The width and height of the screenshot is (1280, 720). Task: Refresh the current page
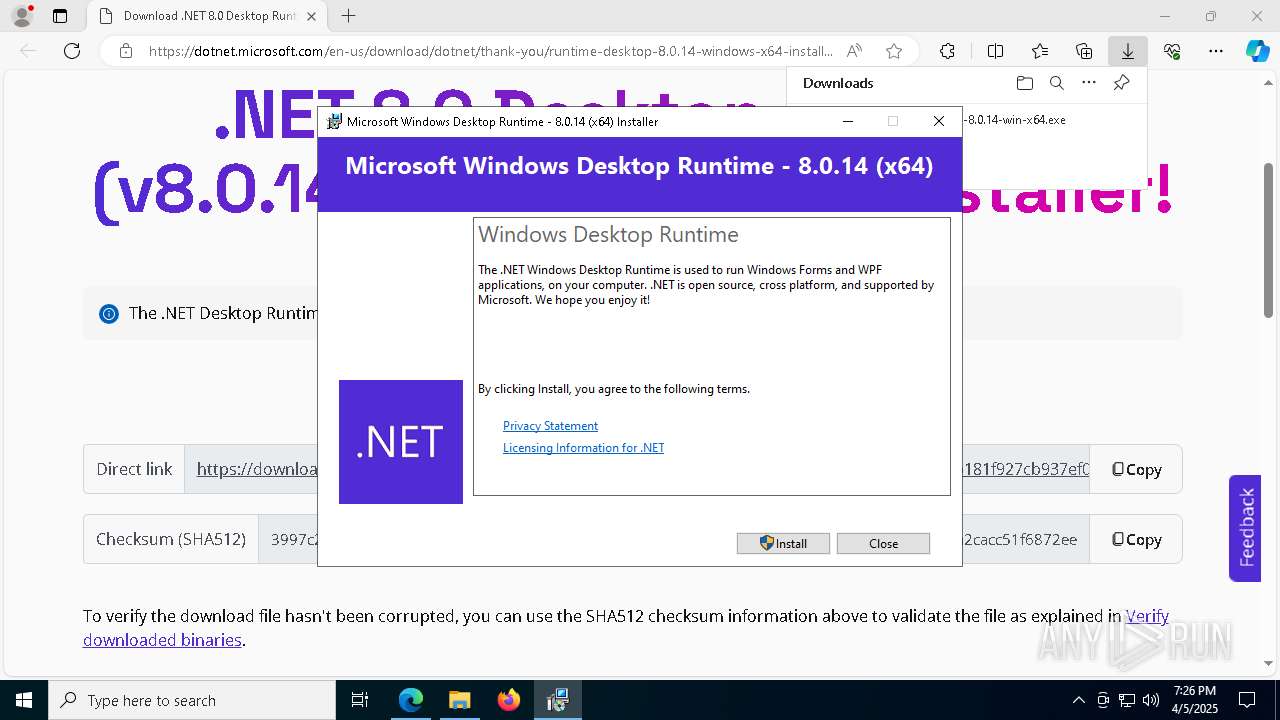(x=72, y=51)
